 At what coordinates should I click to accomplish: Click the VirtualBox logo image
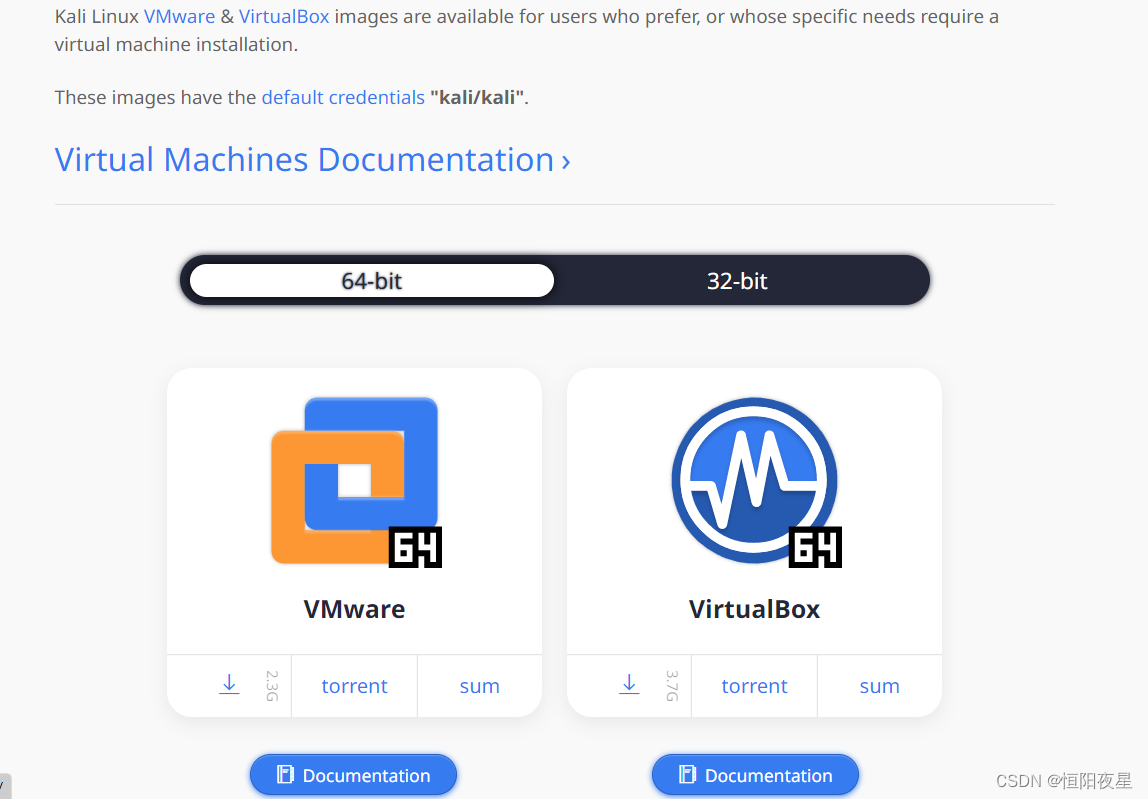(756, 482)
